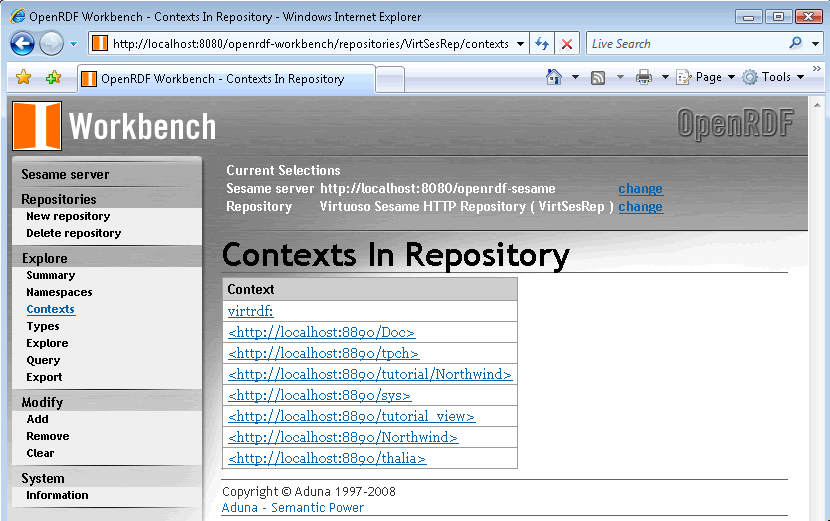This screenshot has width=830, height=521.
Task: Click the red Stop loading icon
Action: [567, 44]
